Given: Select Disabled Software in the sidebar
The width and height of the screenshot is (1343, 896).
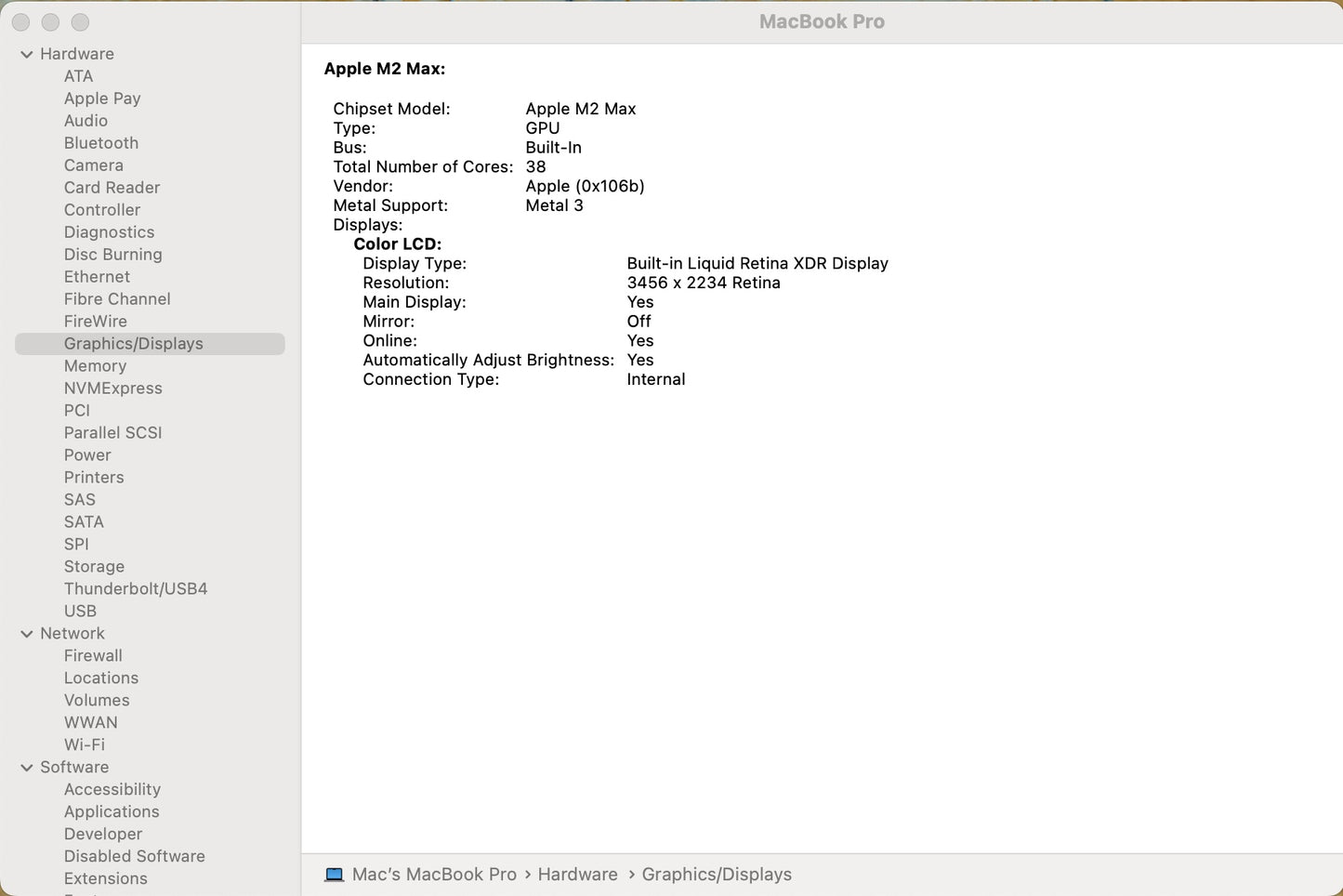Looking at the screenshot, I should coord(134,857).
